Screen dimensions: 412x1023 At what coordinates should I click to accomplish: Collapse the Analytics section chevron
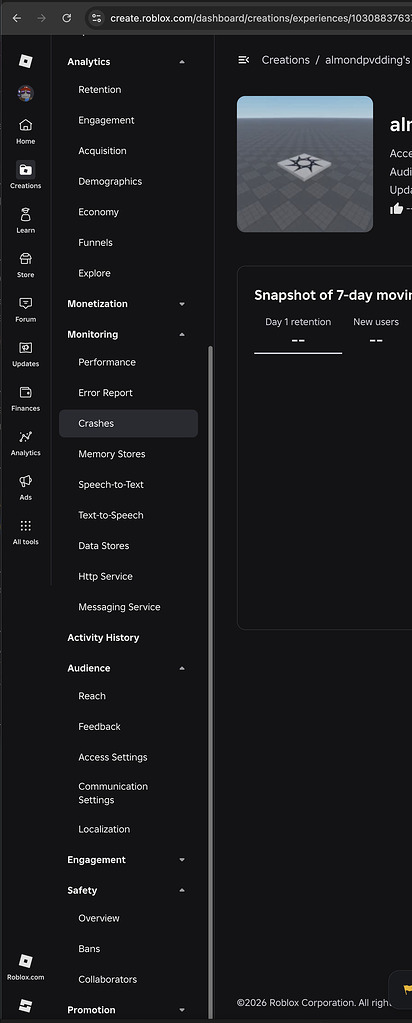pyautogui.click(x=182, y=62)
